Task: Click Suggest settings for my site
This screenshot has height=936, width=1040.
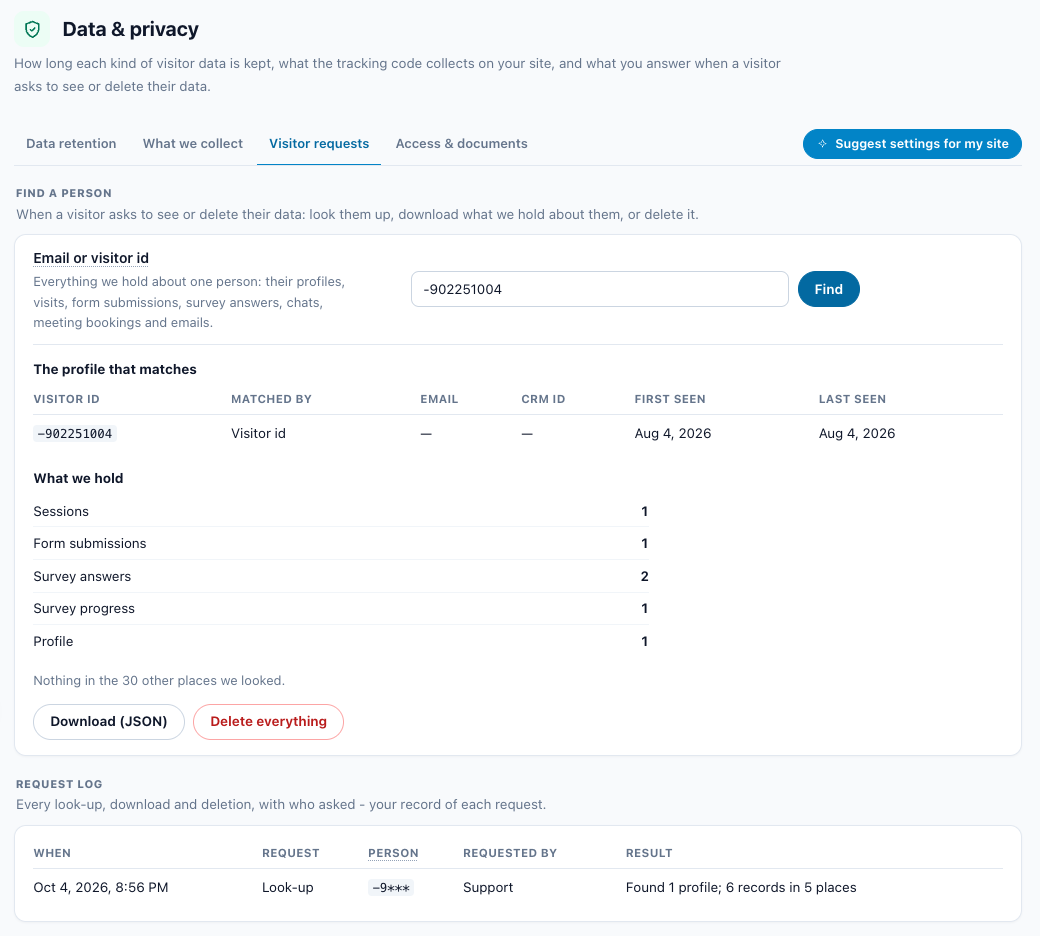Action: [912, 144]
